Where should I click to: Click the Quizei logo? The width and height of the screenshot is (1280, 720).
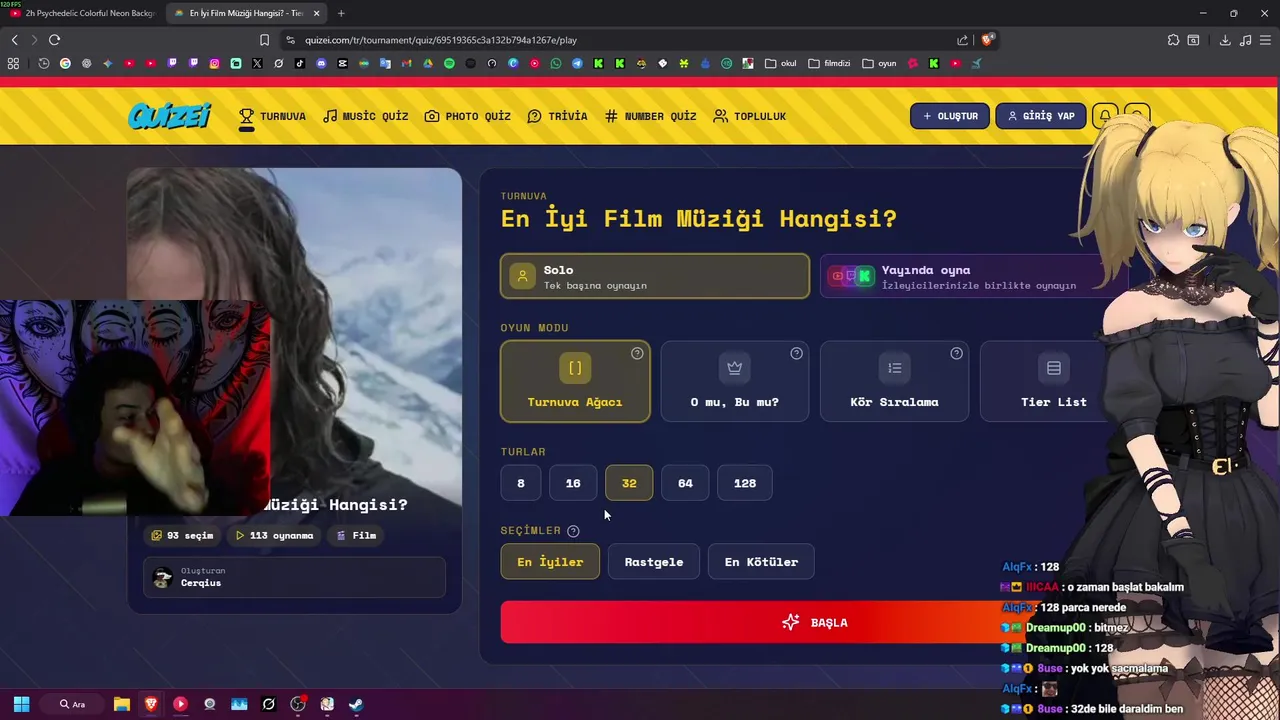[169, 116]
